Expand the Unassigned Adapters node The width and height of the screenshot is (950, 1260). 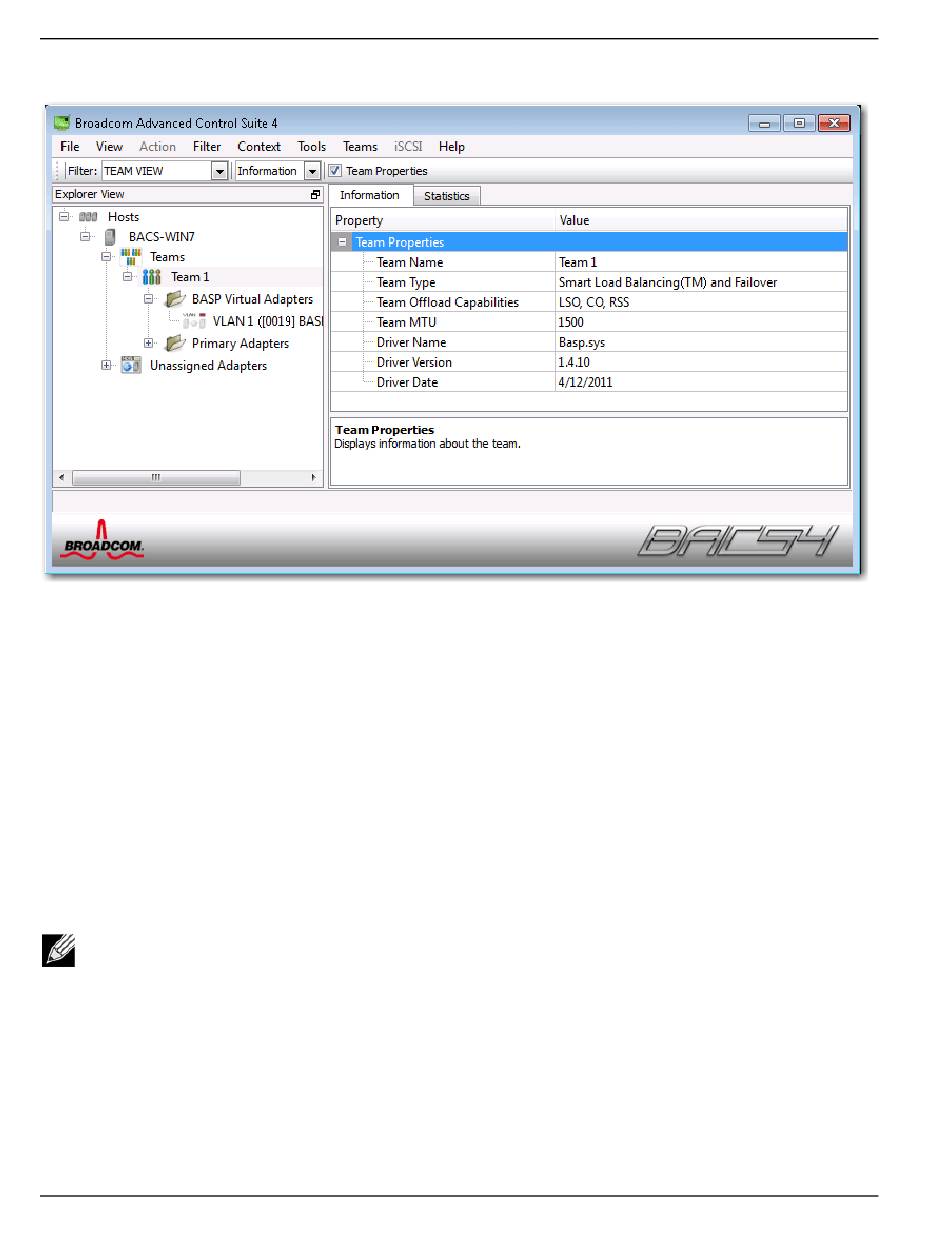click(x=106, y=365)
